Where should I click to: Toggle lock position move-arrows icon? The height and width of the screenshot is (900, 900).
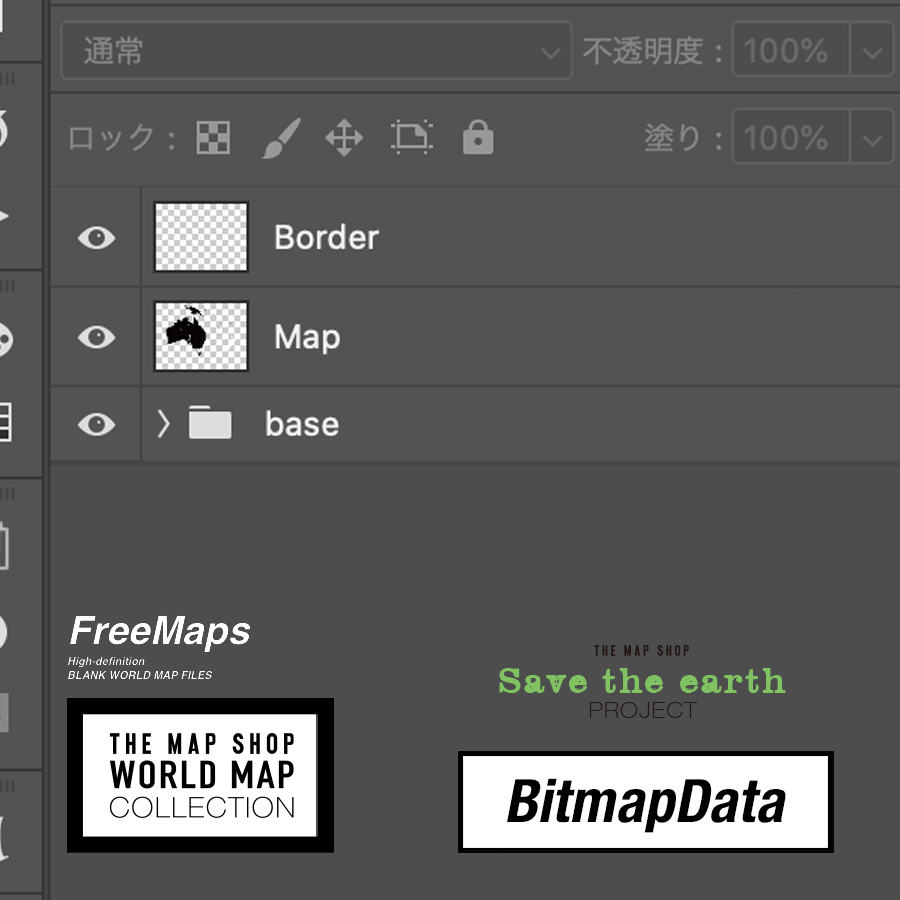(344, 138)
